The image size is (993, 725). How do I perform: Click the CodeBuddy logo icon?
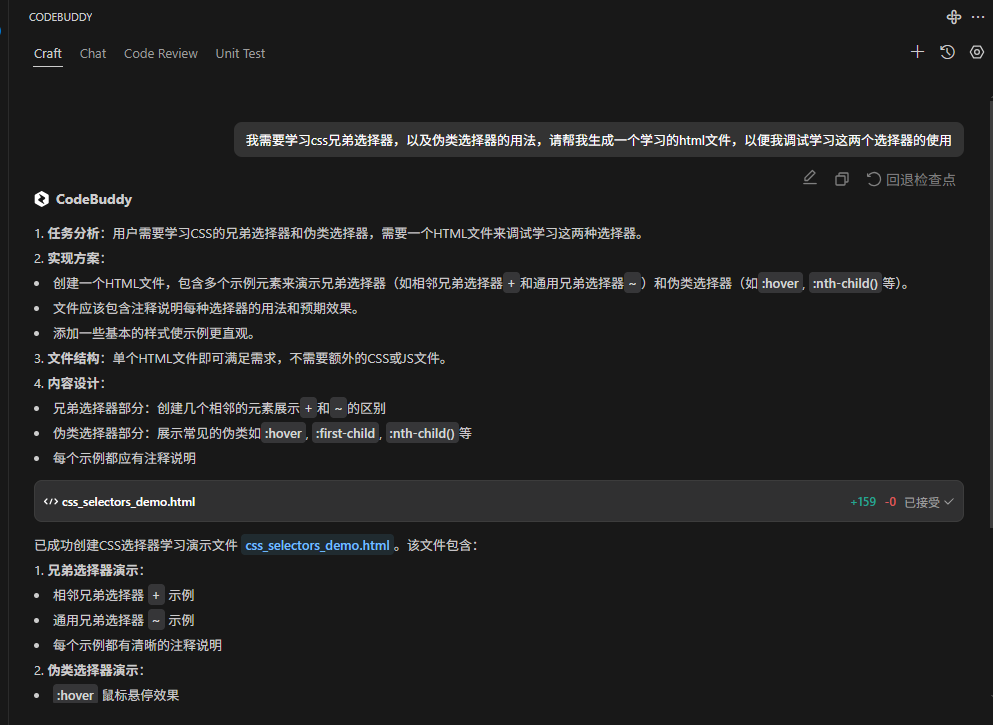(x=42, y=199)
